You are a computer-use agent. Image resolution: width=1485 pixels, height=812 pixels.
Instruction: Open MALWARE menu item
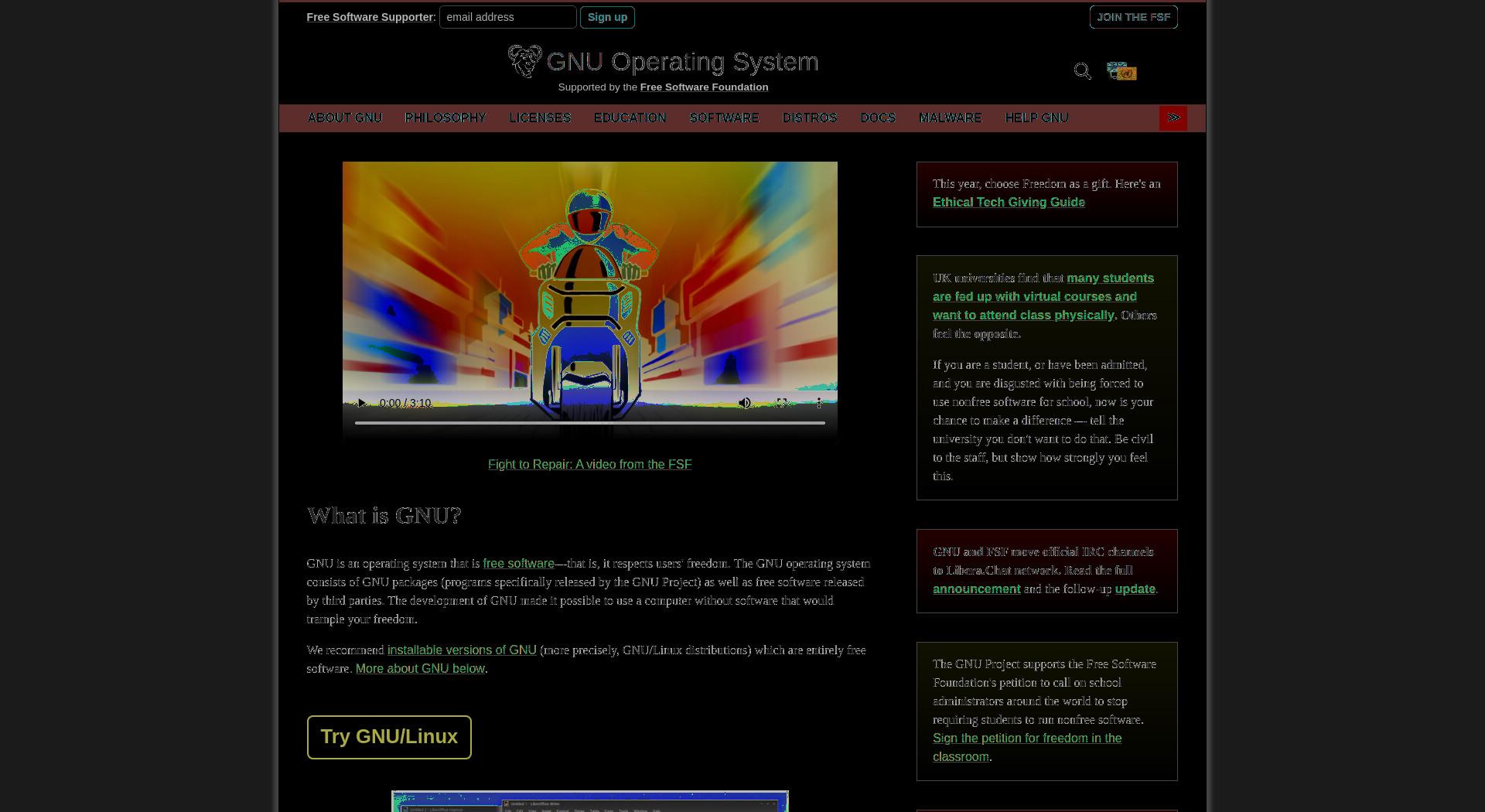[950, 118]
